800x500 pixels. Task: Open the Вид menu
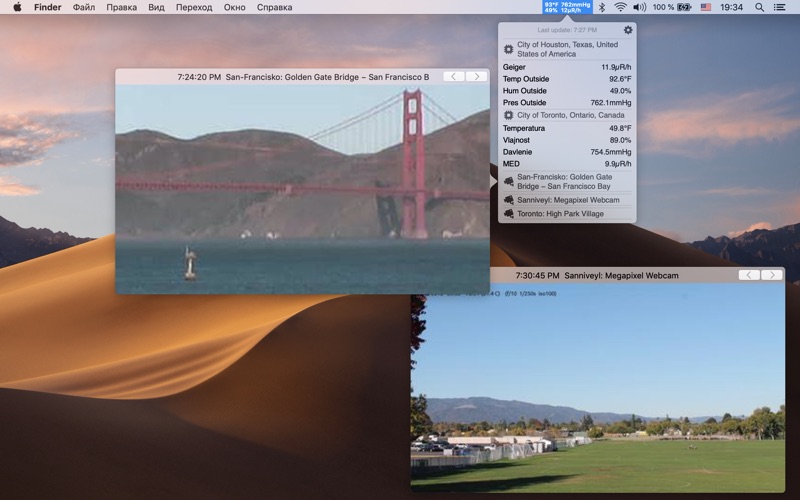pos(156,7)
